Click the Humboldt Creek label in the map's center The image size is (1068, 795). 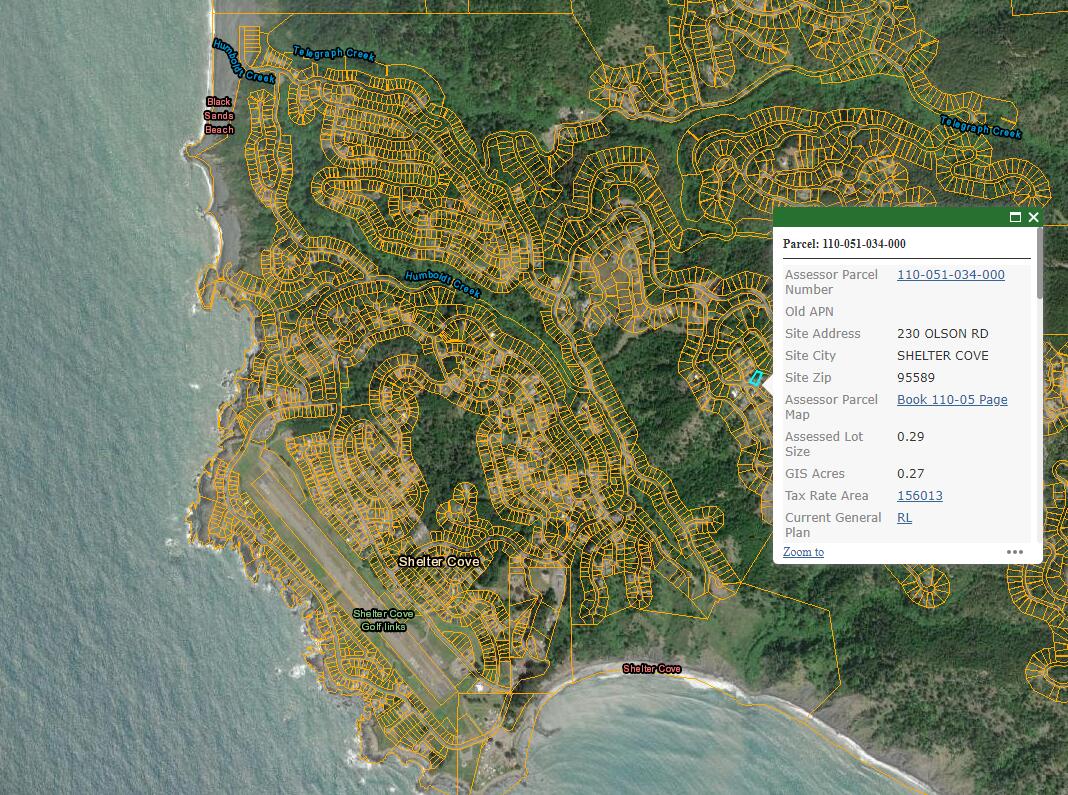tap(443, 284)
